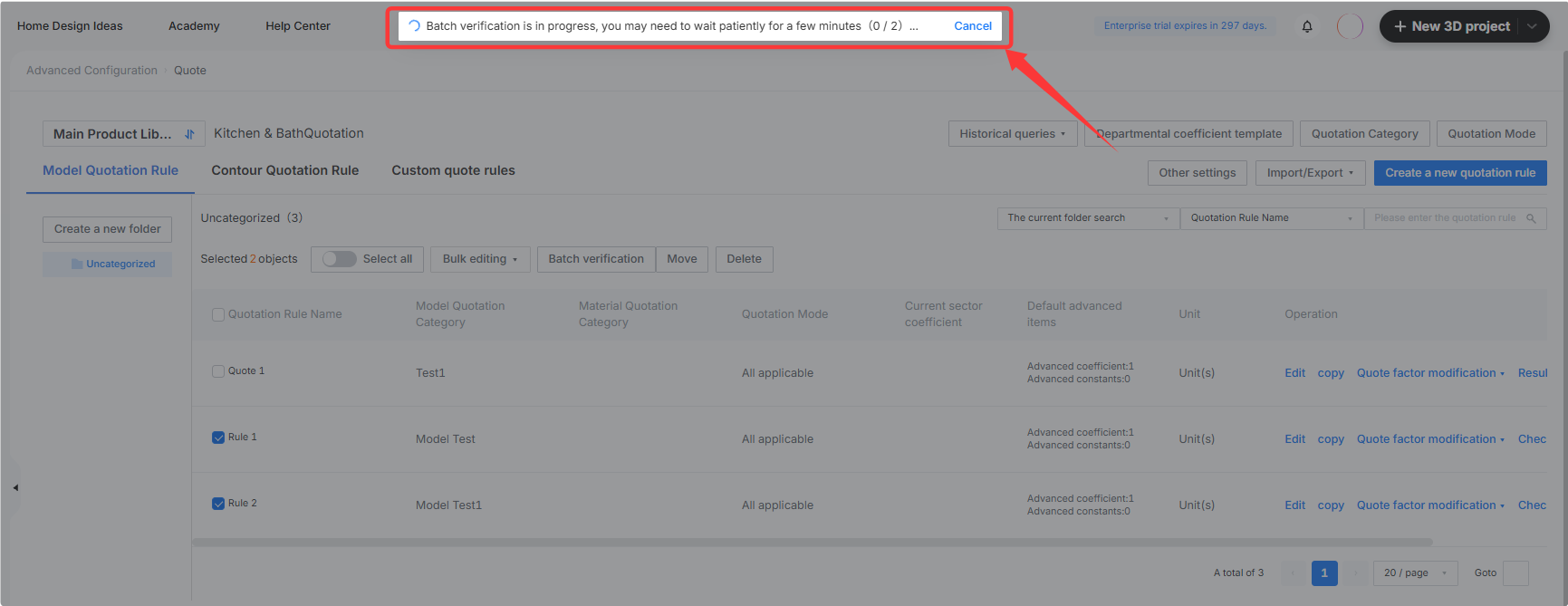This screenshot has width=1568, height=606.
Task: Click the search magnifier icon
Action: 1531,218
